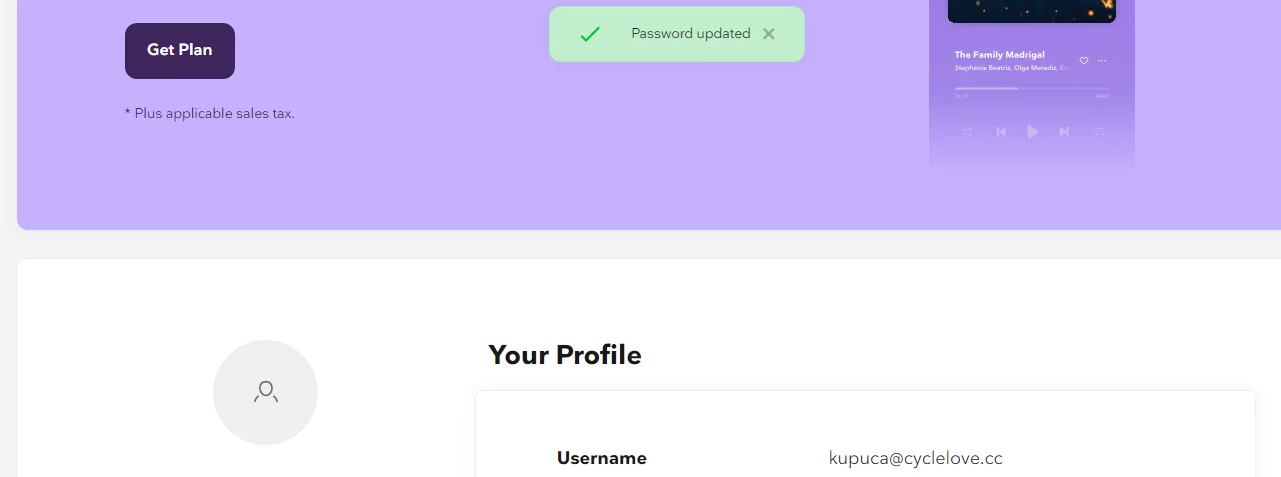Screen dimensions: 1281x477
Task: Skip to the previous track
Action: (x=1001, y=132)
